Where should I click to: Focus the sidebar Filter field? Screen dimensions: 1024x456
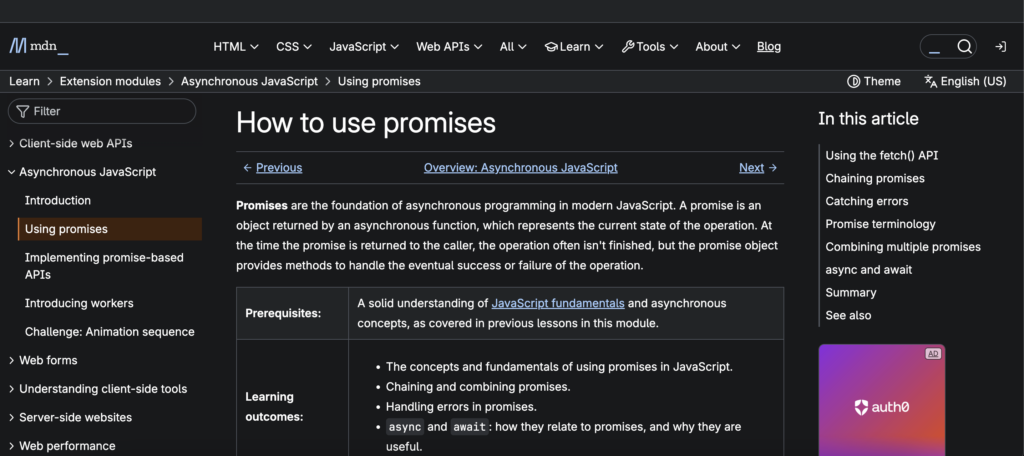[x=102, y=112]
